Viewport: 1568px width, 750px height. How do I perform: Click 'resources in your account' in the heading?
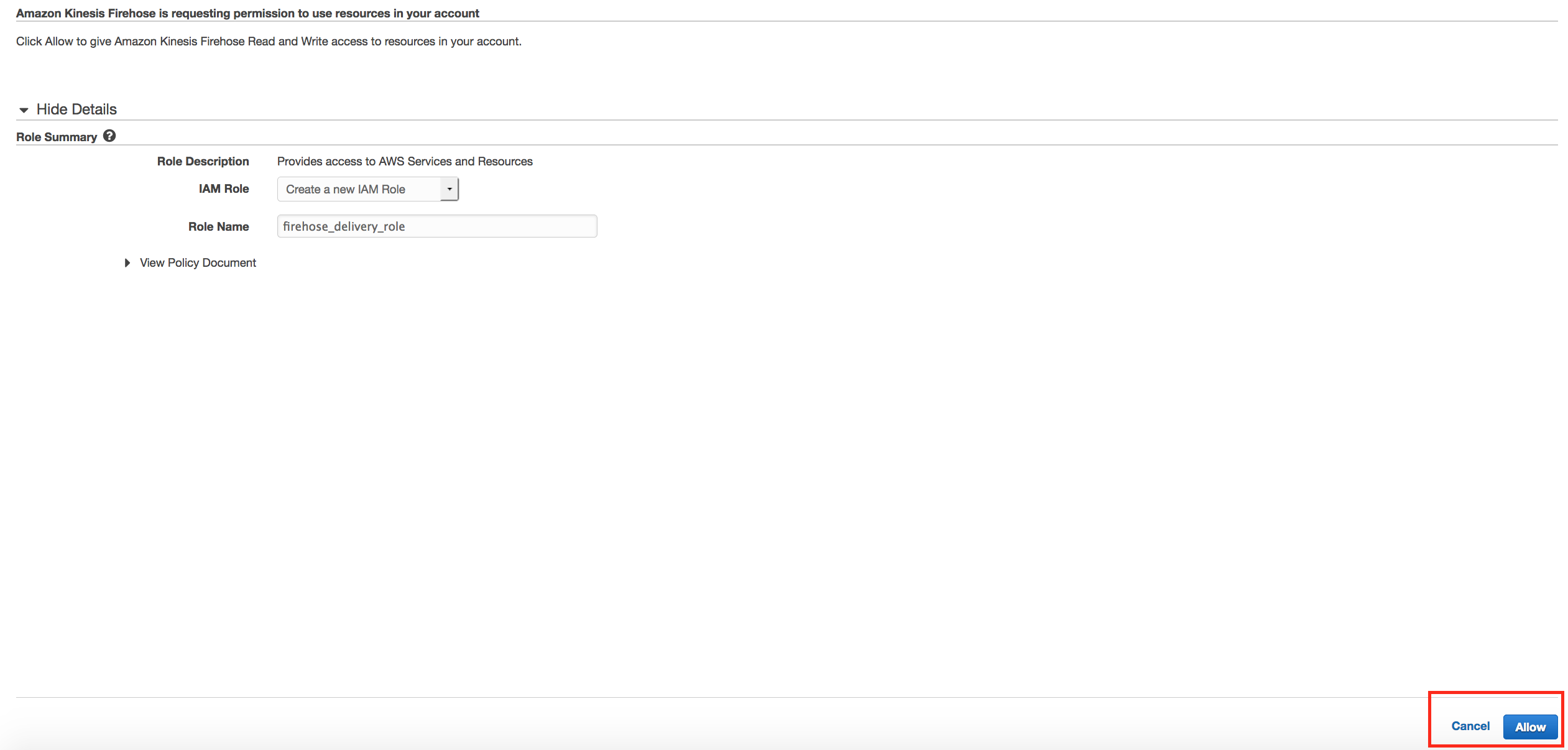[x=407, y=14]
